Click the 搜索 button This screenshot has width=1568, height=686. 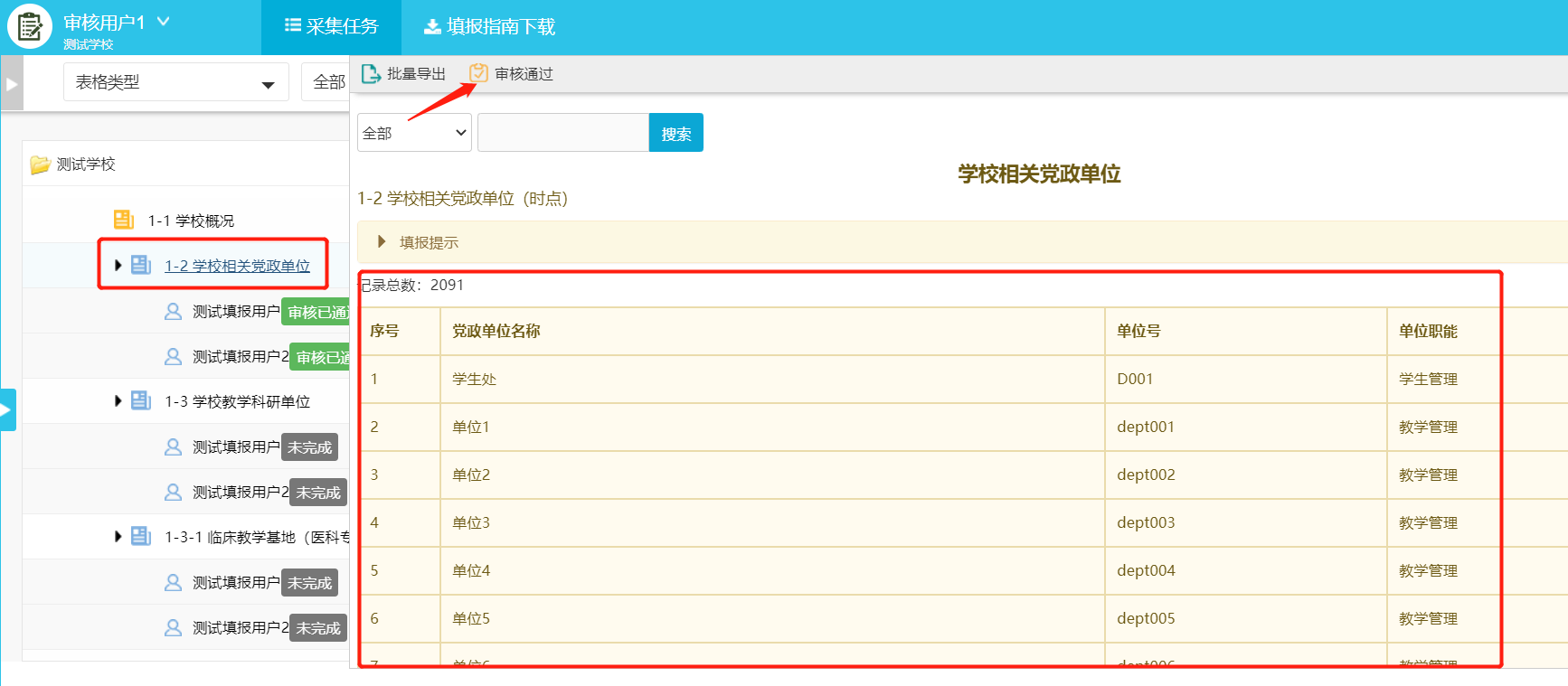pyautogui.click(x=675, y=133)
